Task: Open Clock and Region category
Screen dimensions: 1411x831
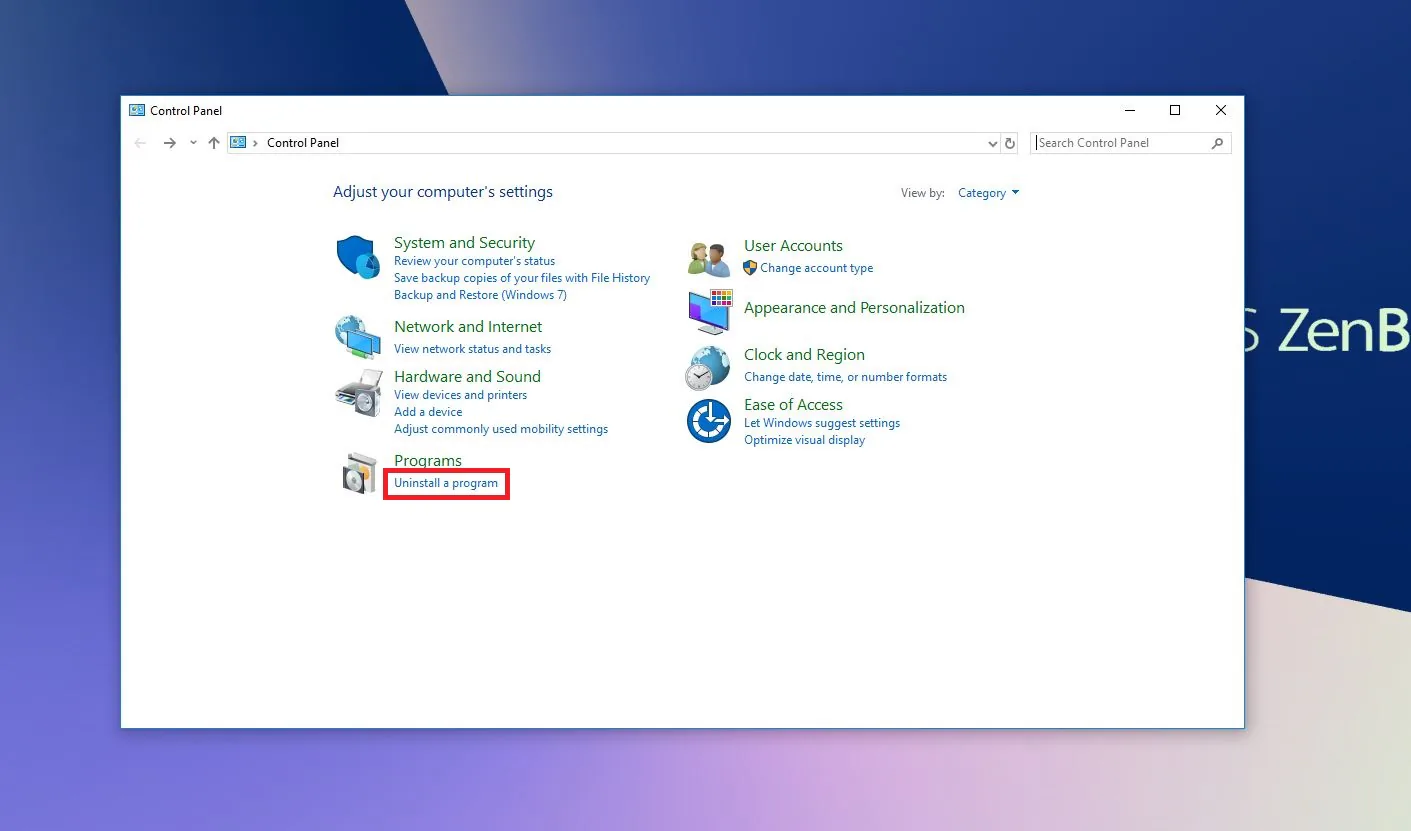Action: pyautogui.click(x=804, y=355)
